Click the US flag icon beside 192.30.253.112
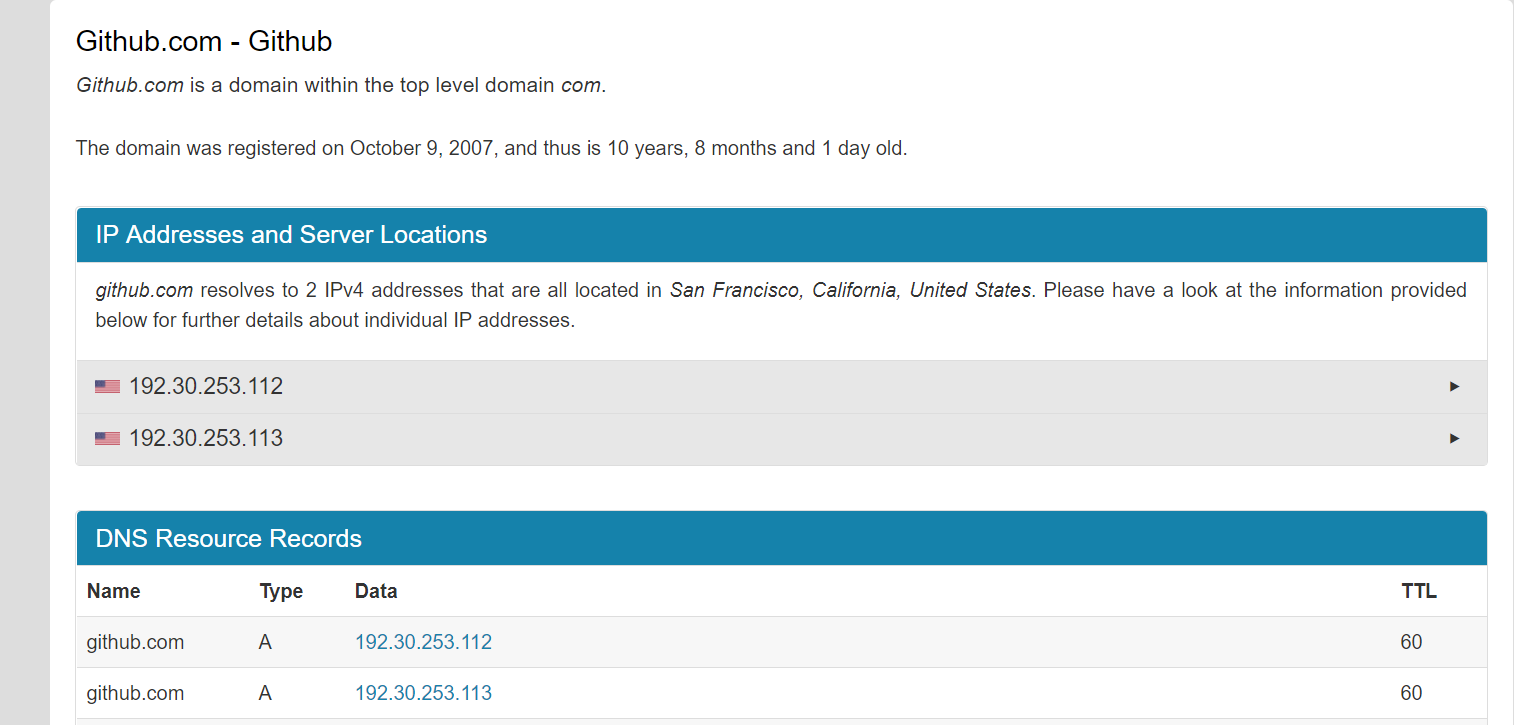This screenshot has height=725, width=1514. [107, 386]
